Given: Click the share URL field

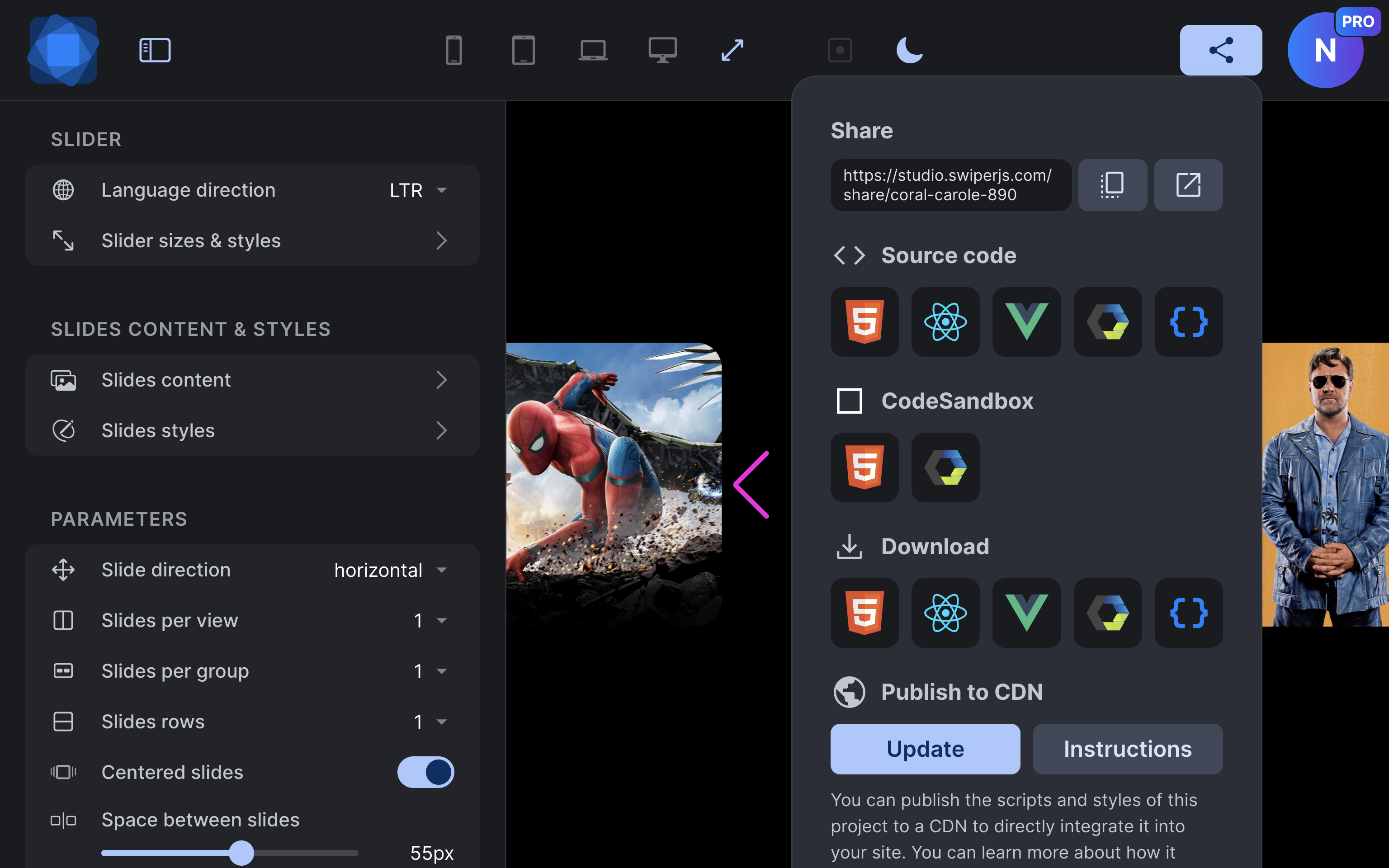Looking at the screenshot, I should tap(950, 185).
